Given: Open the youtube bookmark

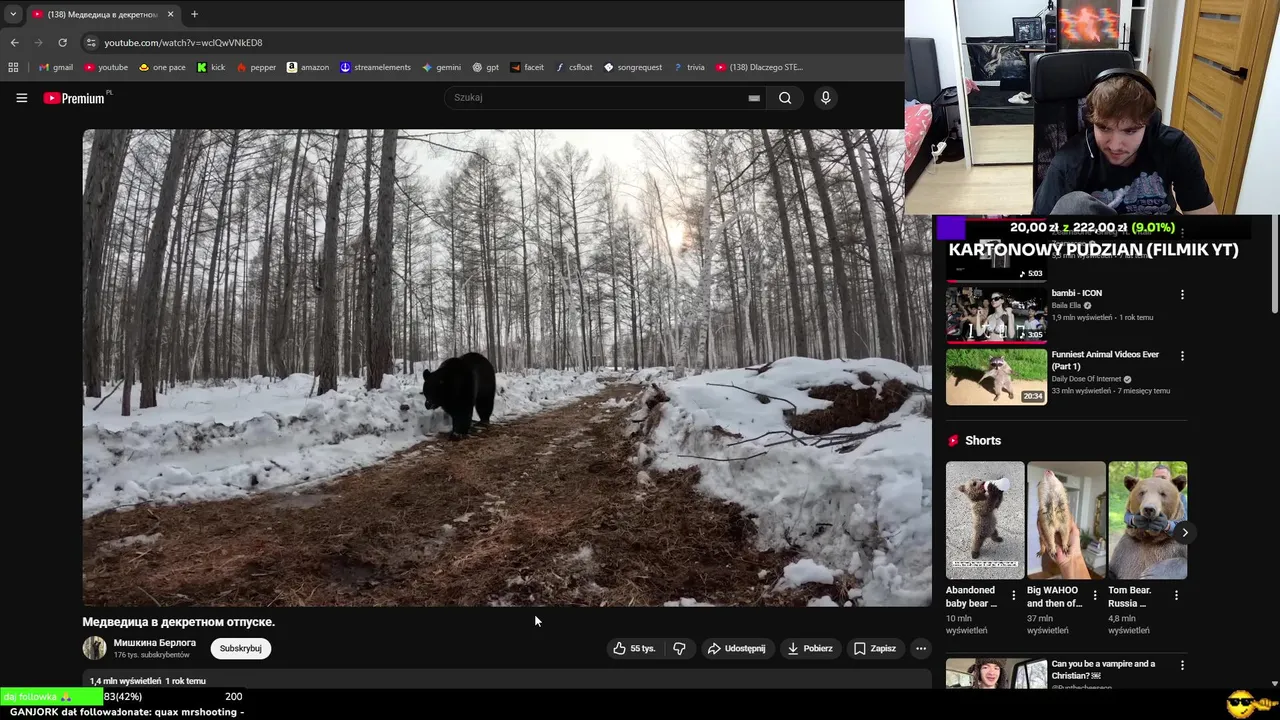Looking at the screenshot, I should pos(106,67).
